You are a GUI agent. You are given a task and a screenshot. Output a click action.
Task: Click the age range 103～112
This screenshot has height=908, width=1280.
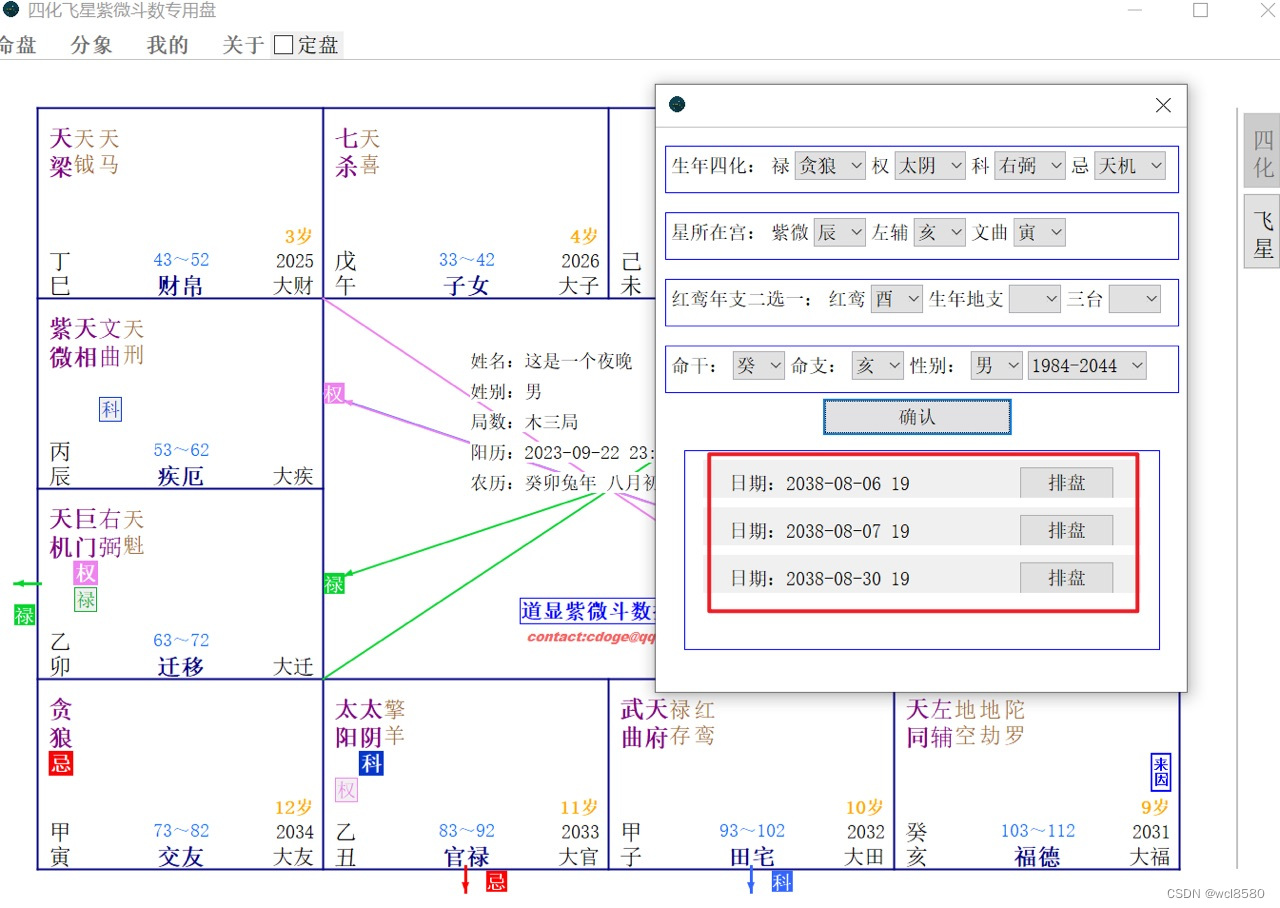click(1038, 831)
